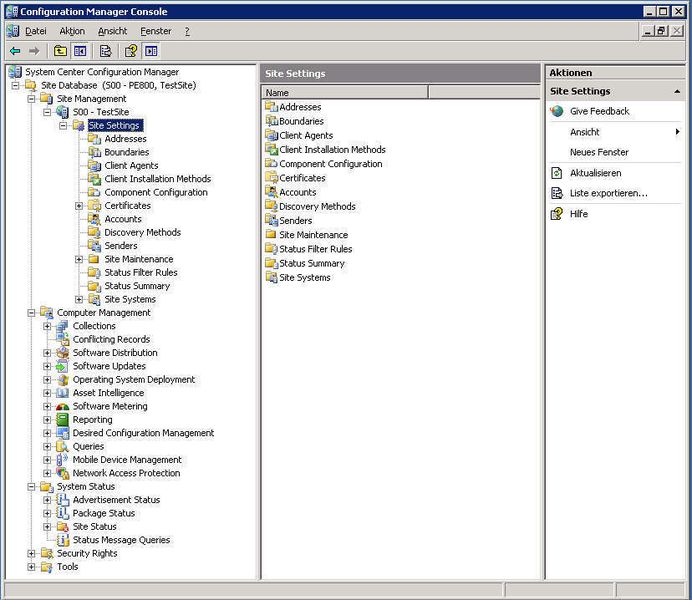Screen dimensions: 692x600
Task: Collapse the Site Database node
Action: pyautogui.click(x=16, y=86)
